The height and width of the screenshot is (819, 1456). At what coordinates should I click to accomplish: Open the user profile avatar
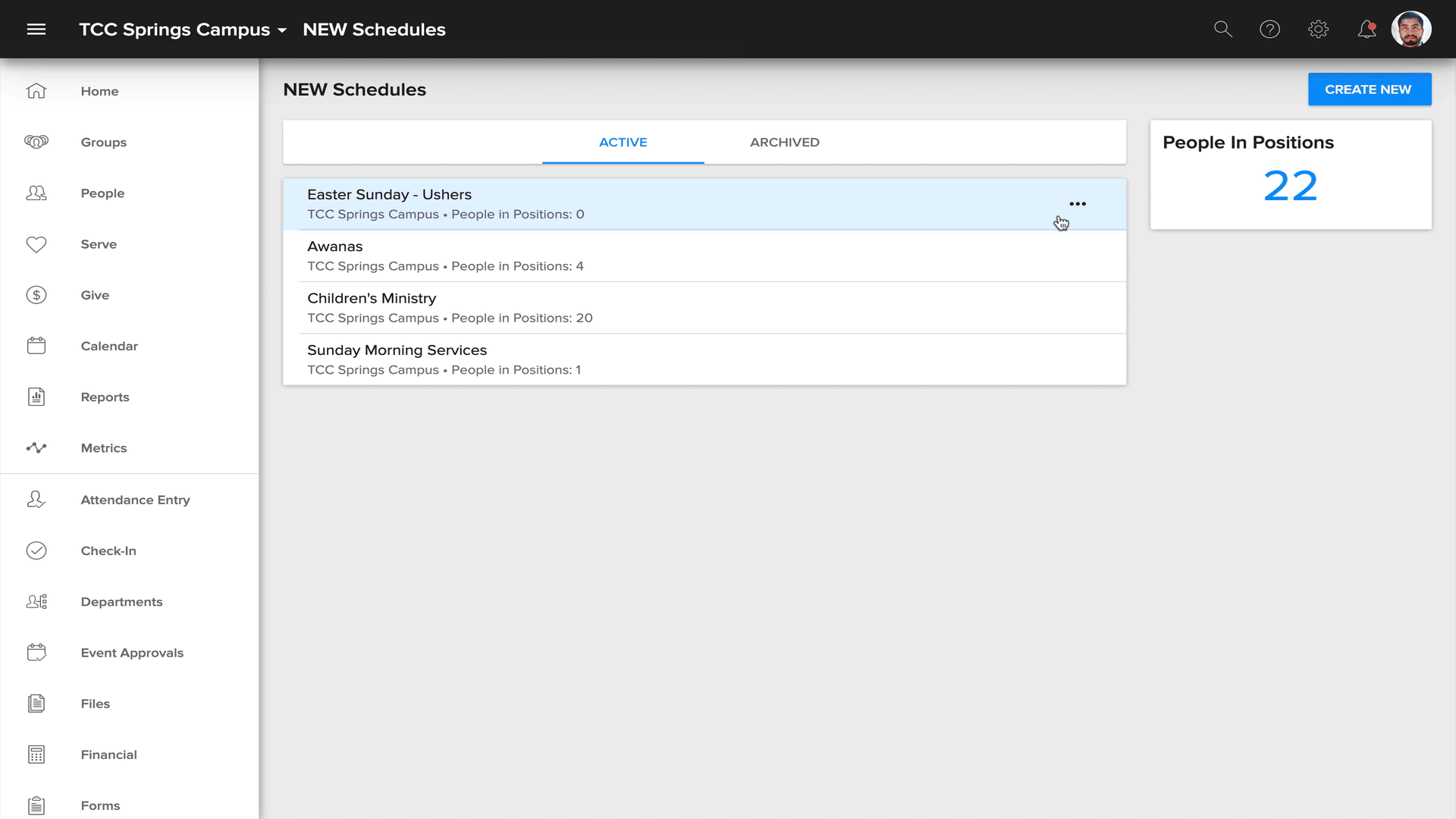[1411, 30]
